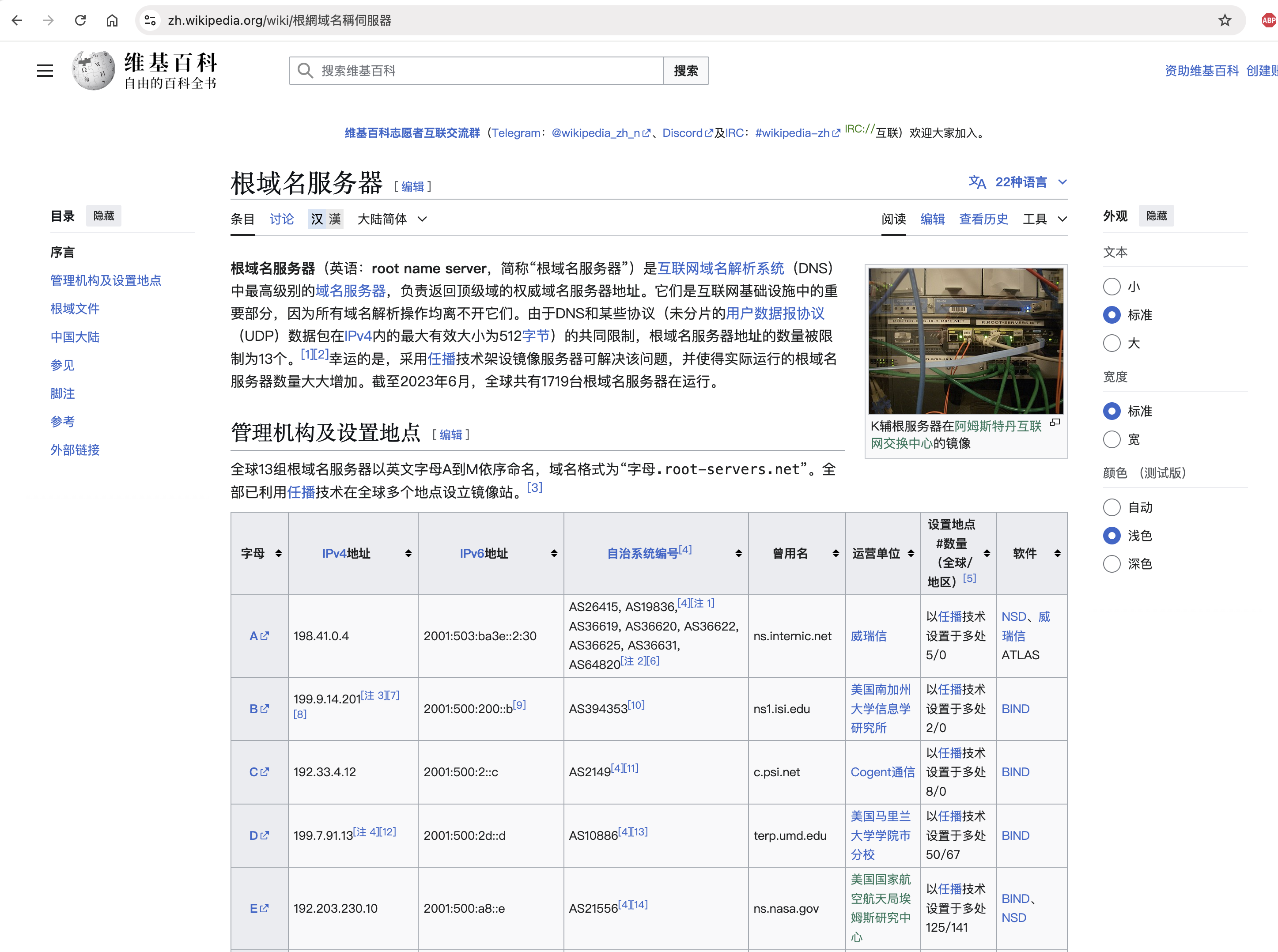This screenshot has height=952, width=1278.
Task: Bookmark page with star icon
Action: [1225, 20]
